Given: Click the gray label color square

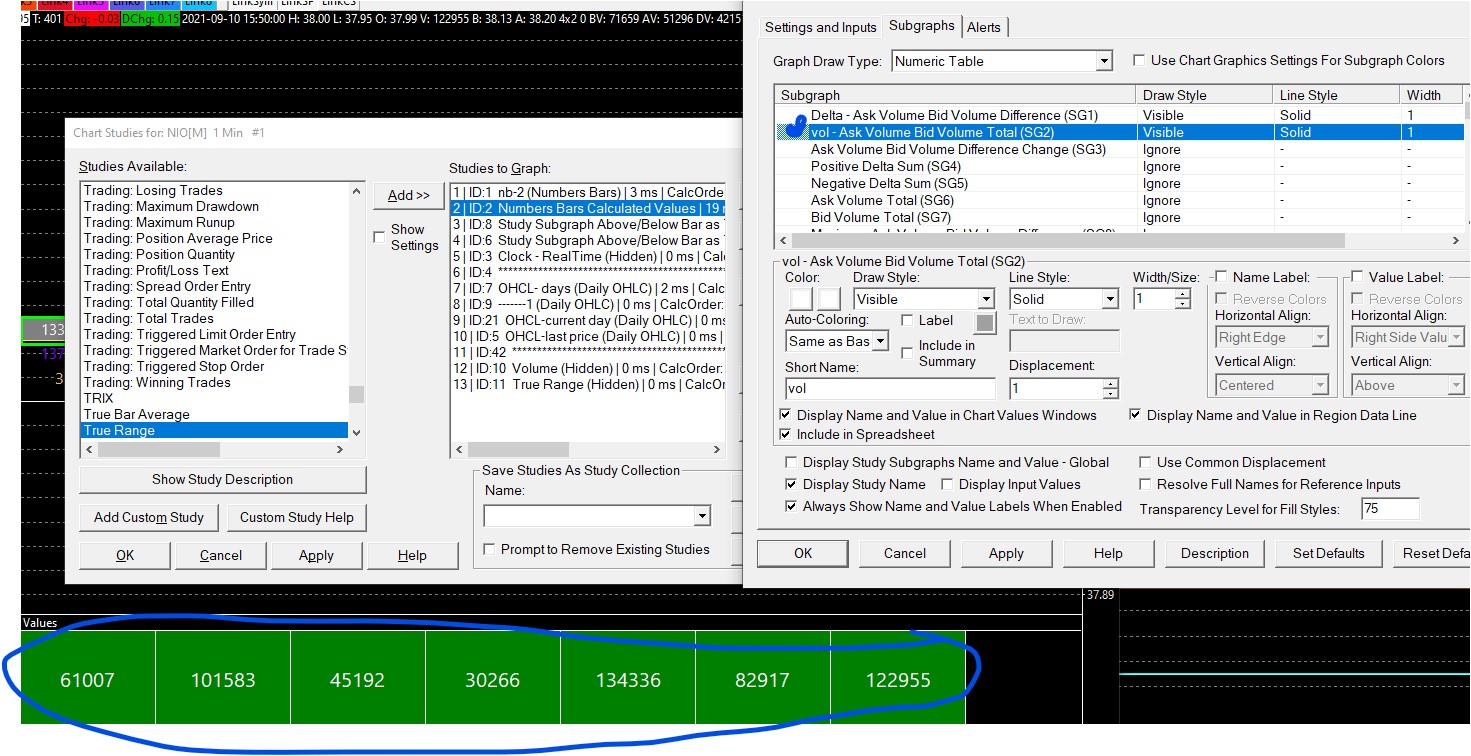Looking at the screenshot, I should [985, 323].
